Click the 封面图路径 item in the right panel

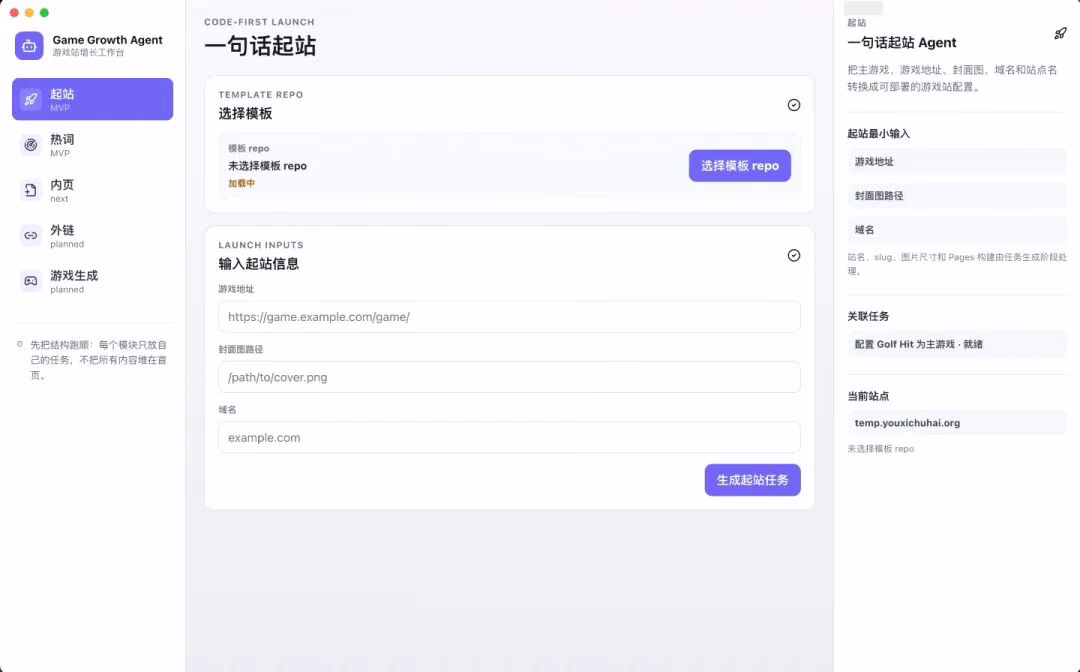coord(957,196)
